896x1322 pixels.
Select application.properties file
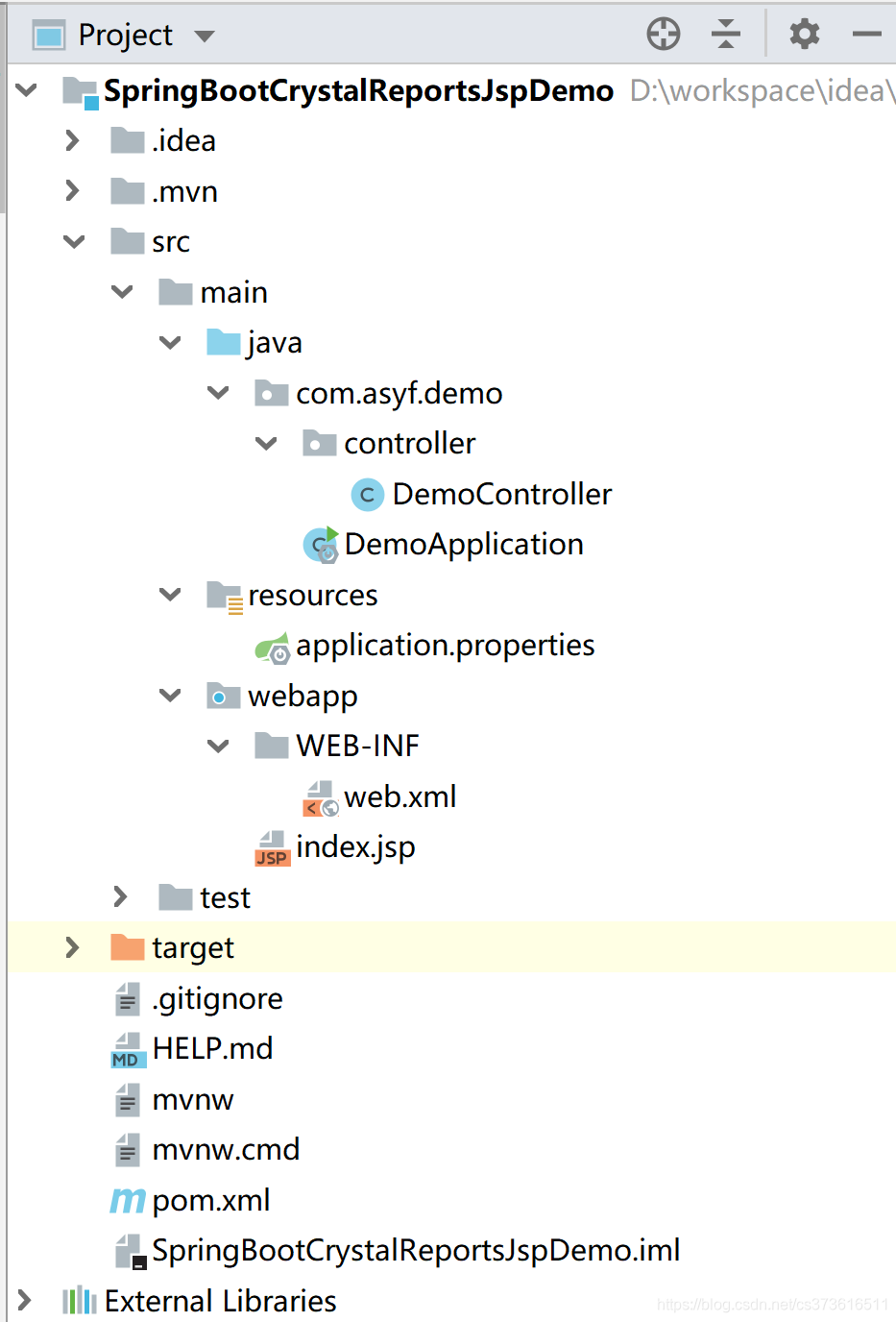click(x=446, y=646)
